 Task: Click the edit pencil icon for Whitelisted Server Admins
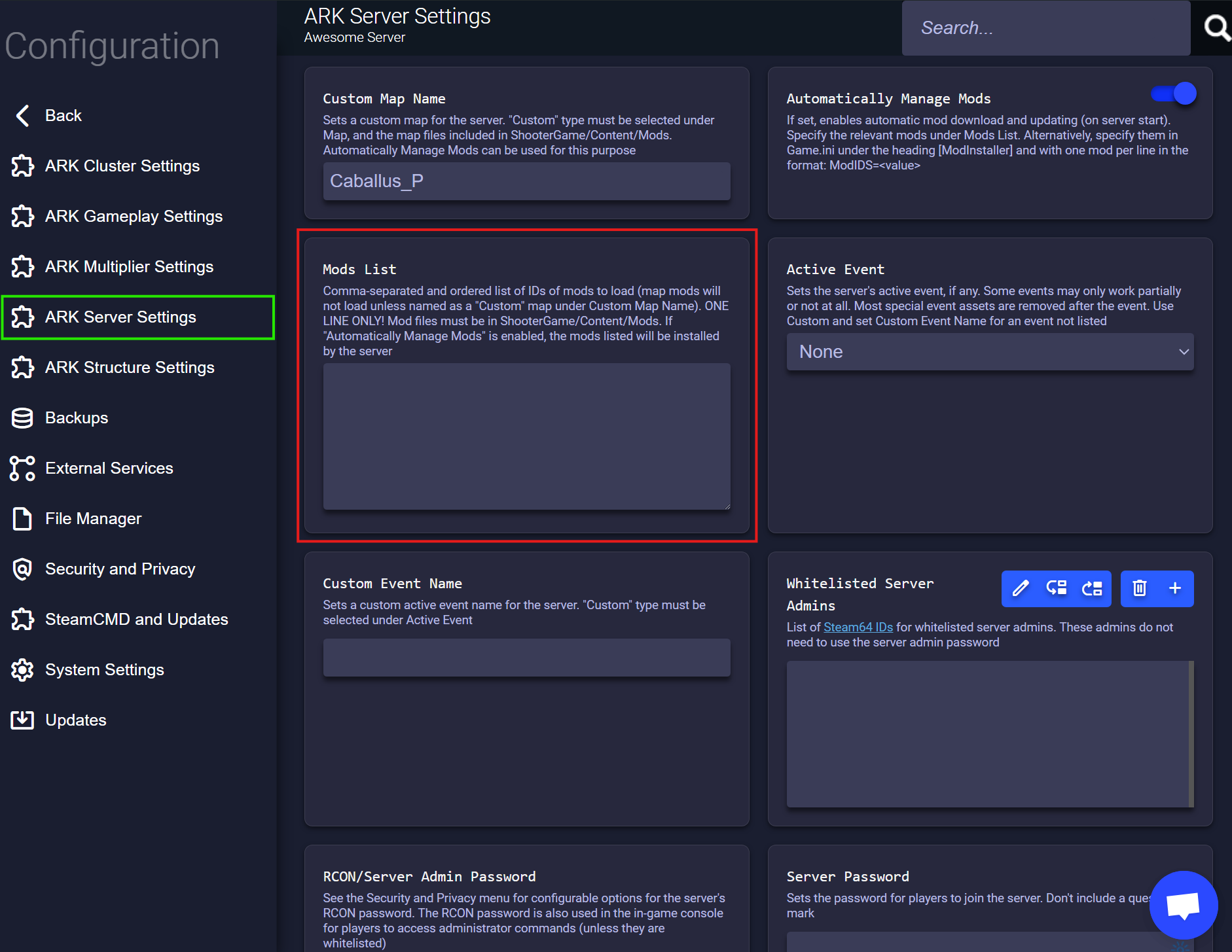1020,588
